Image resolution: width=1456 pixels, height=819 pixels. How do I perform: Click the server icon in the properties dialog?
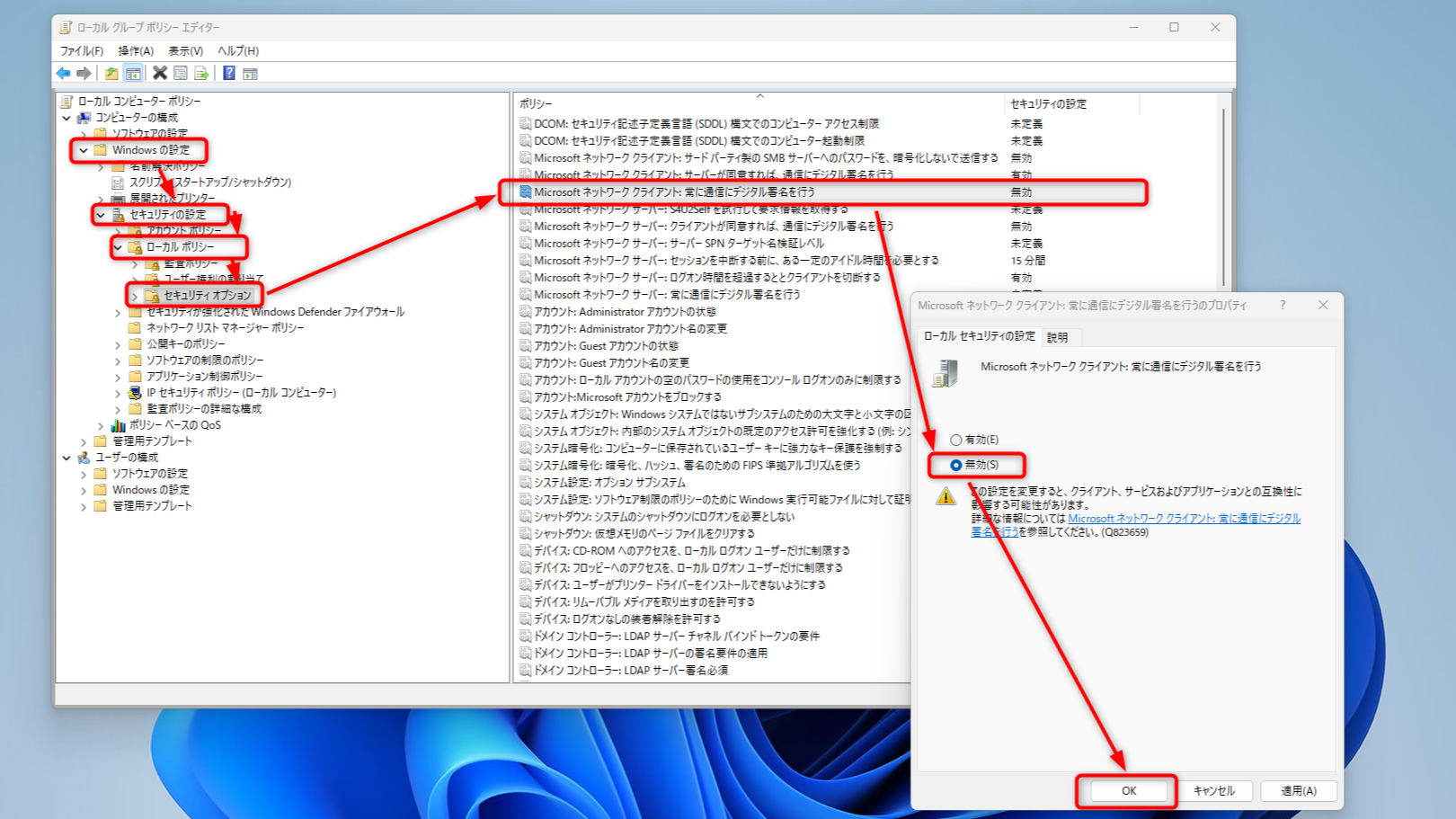point(946,373)
